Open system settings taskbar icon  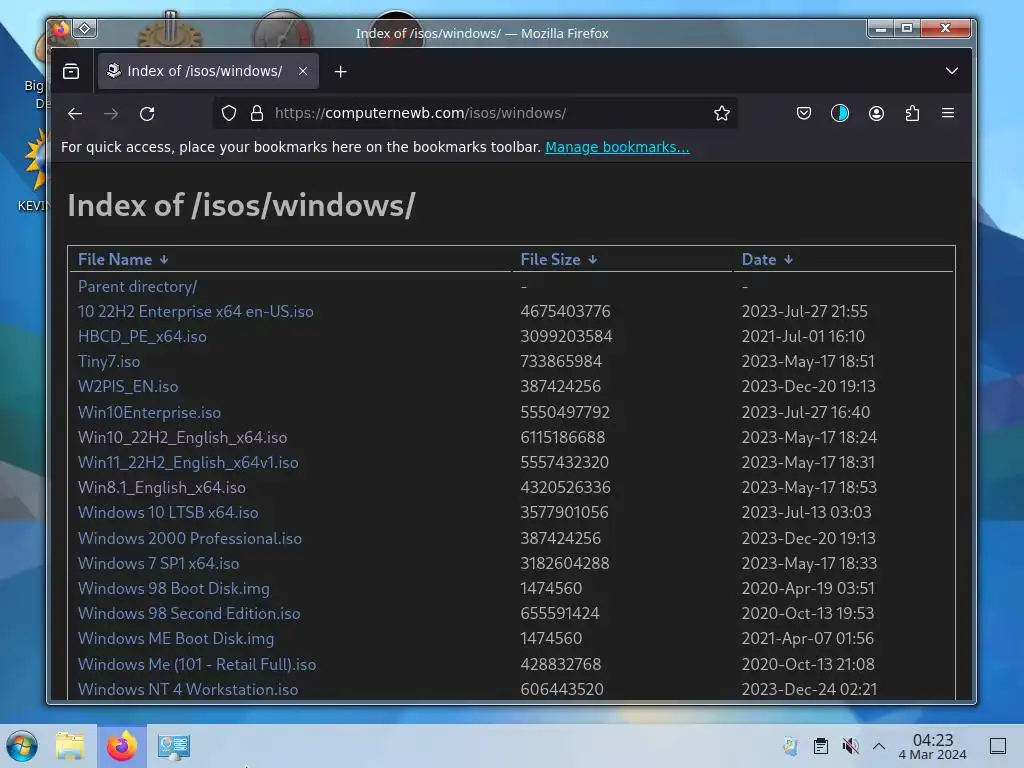pyautogui.click(x=174, y=746)
